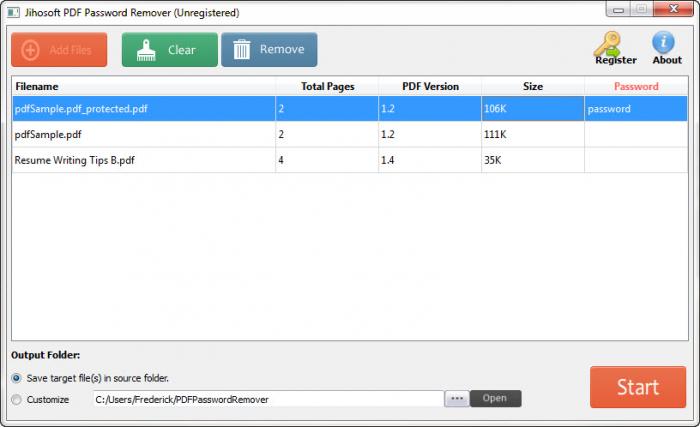Click the output folder path field

[266, 399]
